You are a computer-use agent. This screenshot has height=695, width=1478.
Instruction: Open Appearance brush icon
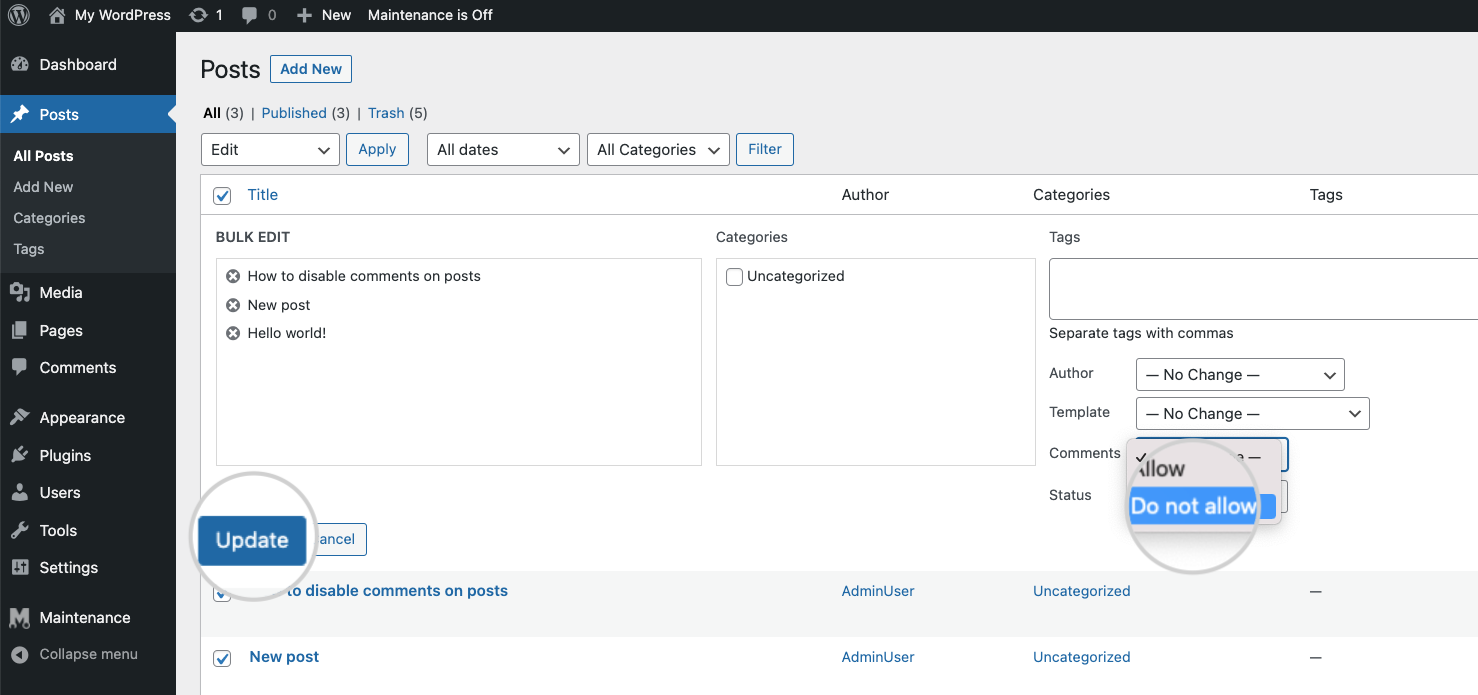point(20,417)
